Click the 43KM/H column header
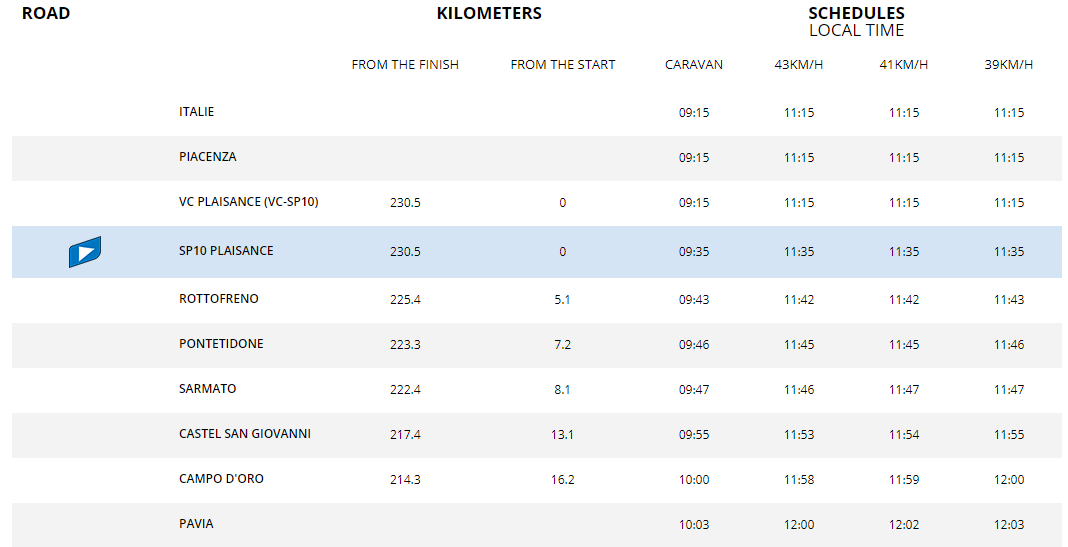The height and width of the screenshot is (547, 1068). [x=799, y=65]
